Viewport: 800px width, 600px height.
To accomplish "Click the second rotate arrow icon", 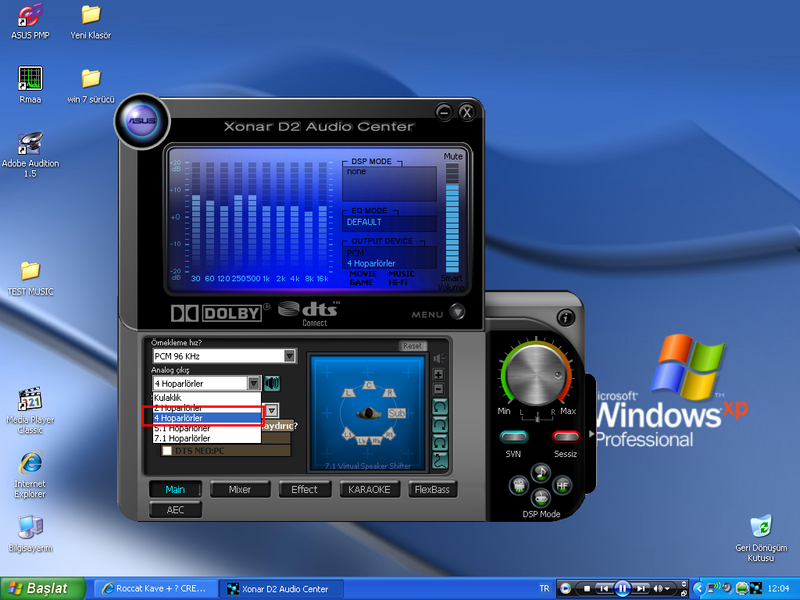I will pyautogui.click(x=440, y=424).
